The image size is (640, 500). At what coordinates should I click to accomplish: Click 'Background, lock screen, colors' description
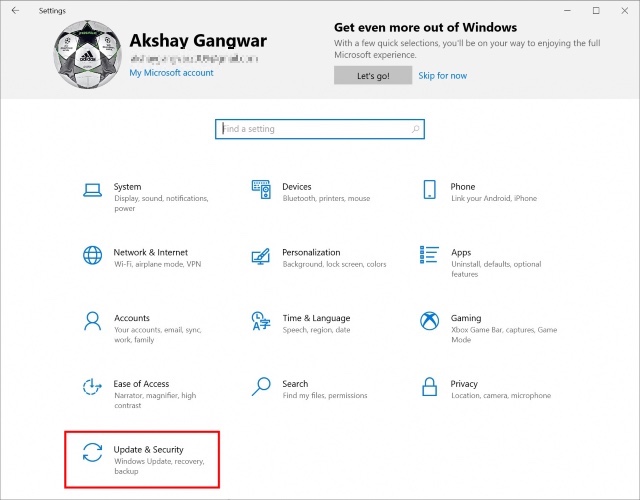click(334, 264)
